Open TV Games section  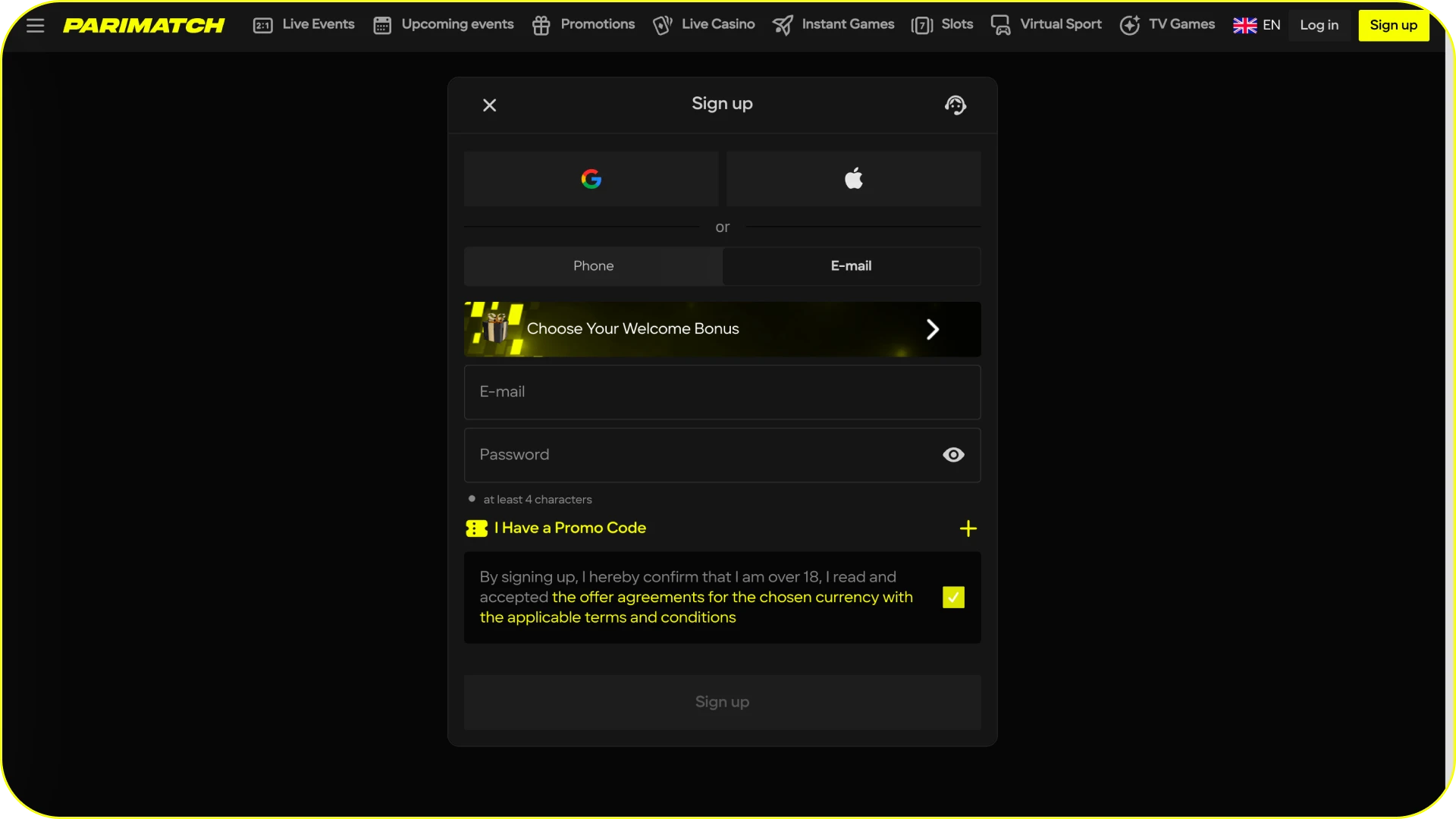point(1168,25)
